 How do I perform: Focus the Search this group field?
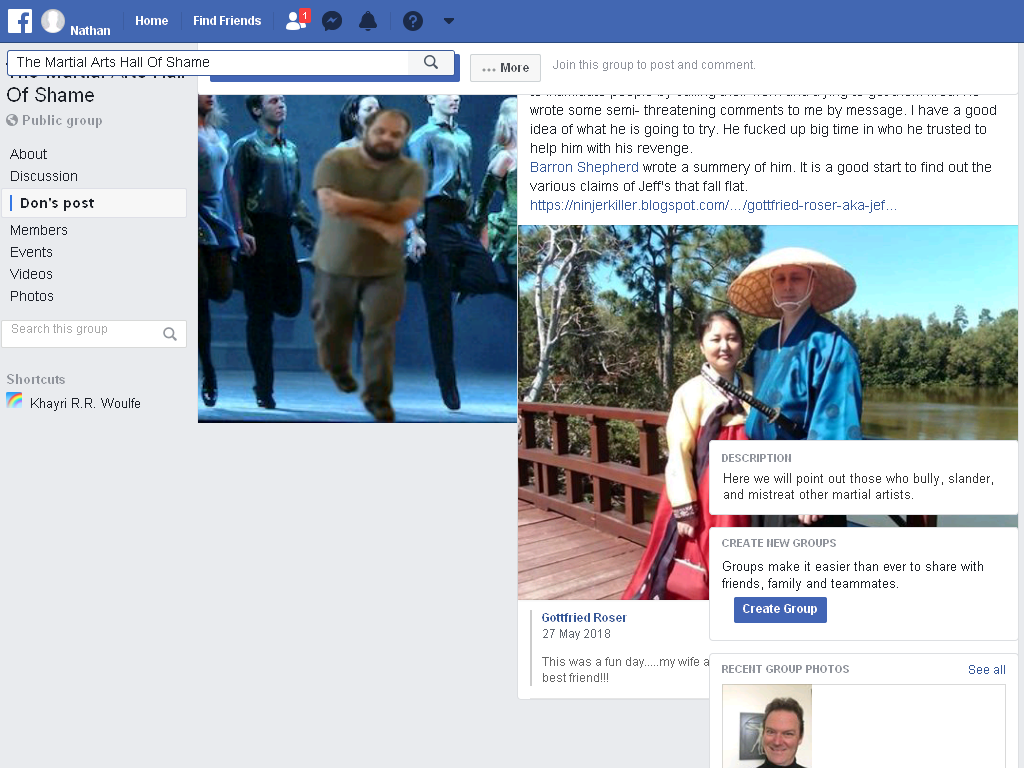click(x=94, y=334)
